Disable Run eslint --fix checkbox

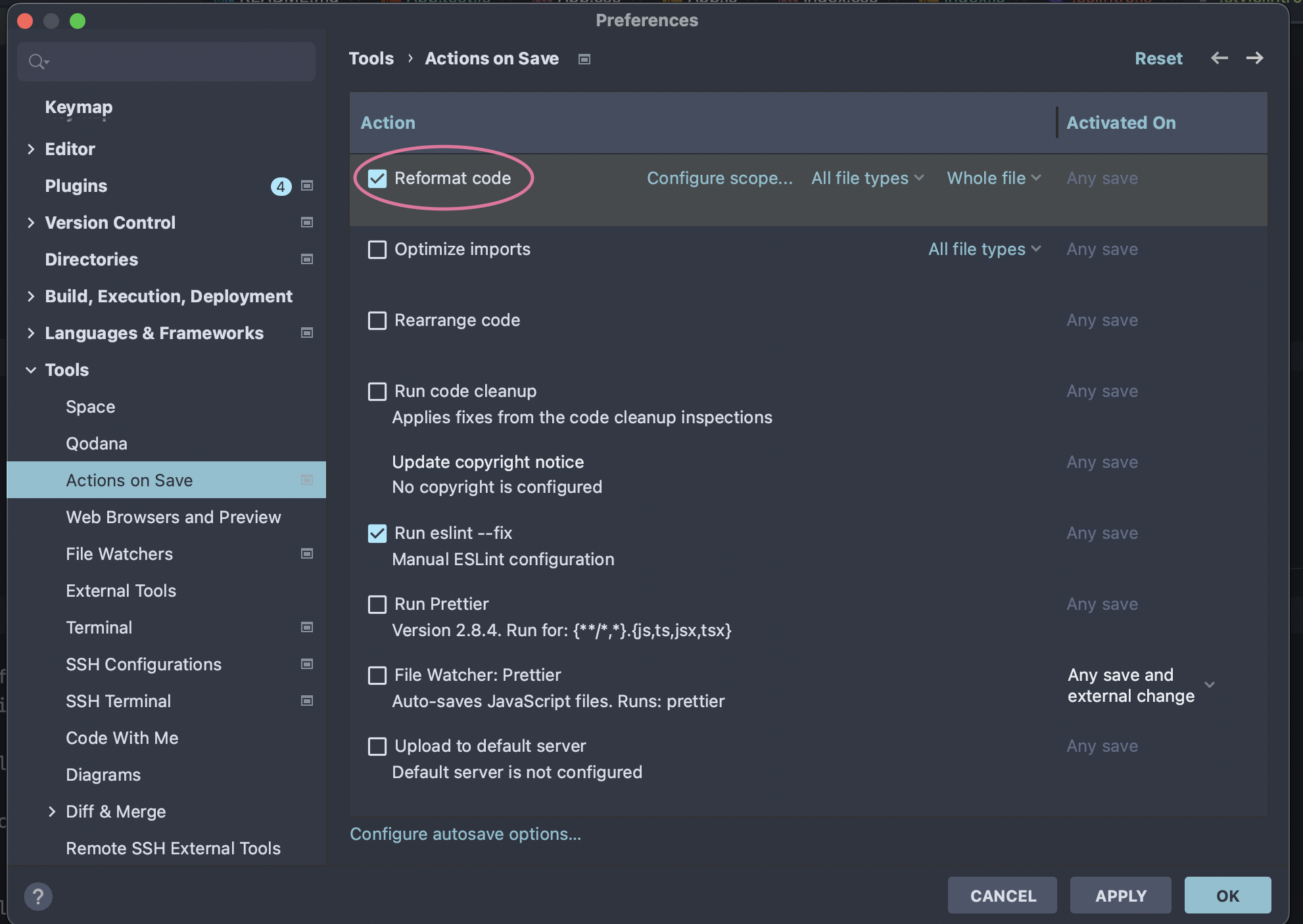(x=377, y=534)
